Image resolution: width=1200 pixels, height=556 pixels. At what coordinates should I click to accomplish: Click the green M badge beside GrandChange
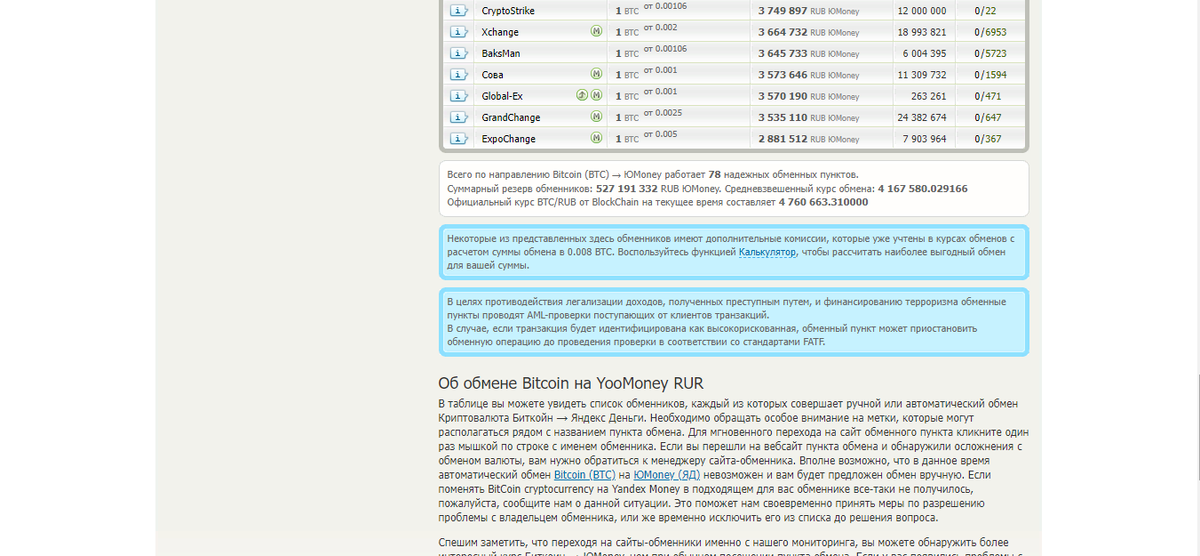coord(596,117)
